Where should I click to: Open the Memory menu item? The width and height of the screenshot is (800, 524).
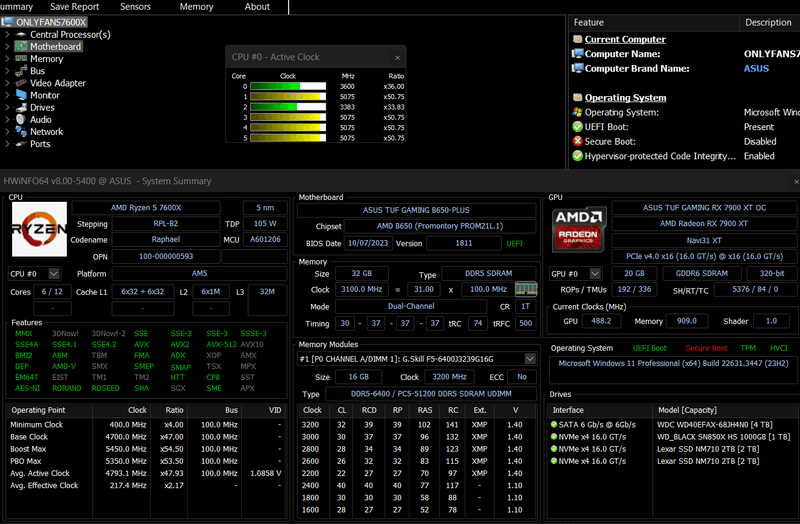point(196,7)
